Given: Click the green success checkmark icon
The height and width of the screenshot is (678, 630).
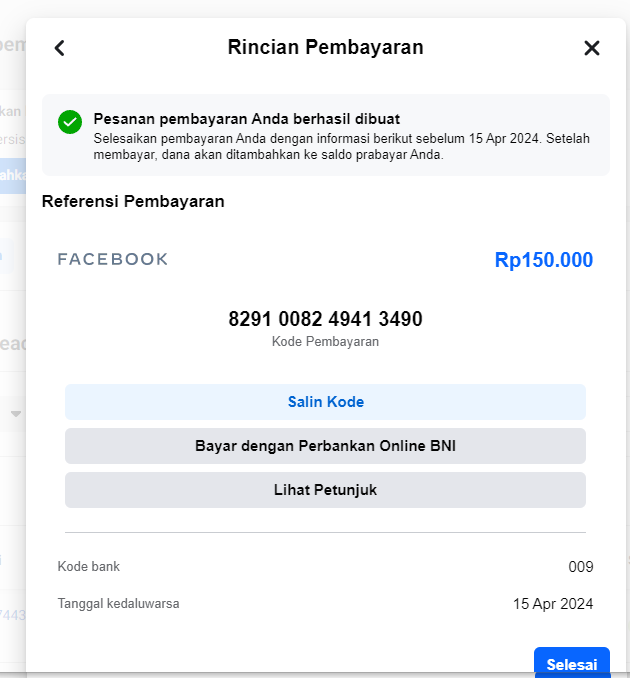Looking at the screenshot, I should pyautogui.click(x=70, y=122).
